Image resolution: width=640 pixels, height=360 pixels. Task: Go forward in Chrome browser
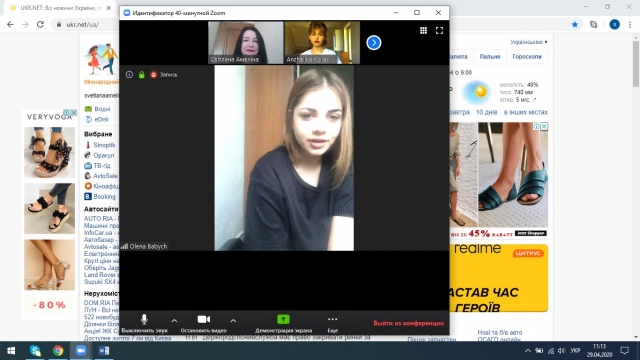pyautogui.click(x=25, y=24)
